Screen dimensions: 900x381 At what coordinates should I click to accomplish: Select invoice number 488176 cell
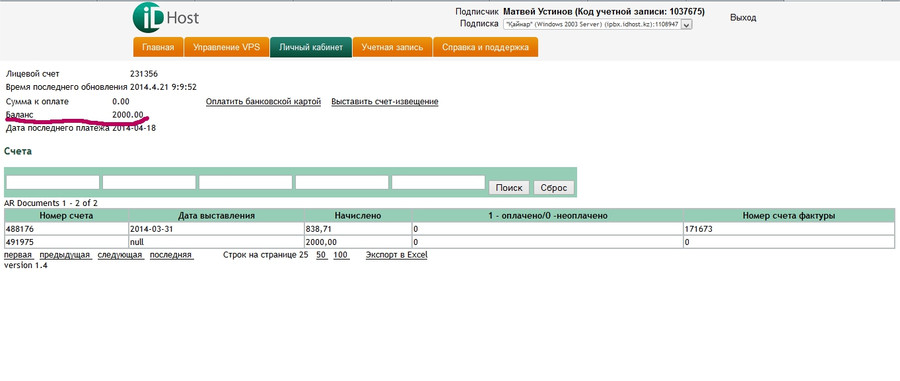tap(66, 228)
